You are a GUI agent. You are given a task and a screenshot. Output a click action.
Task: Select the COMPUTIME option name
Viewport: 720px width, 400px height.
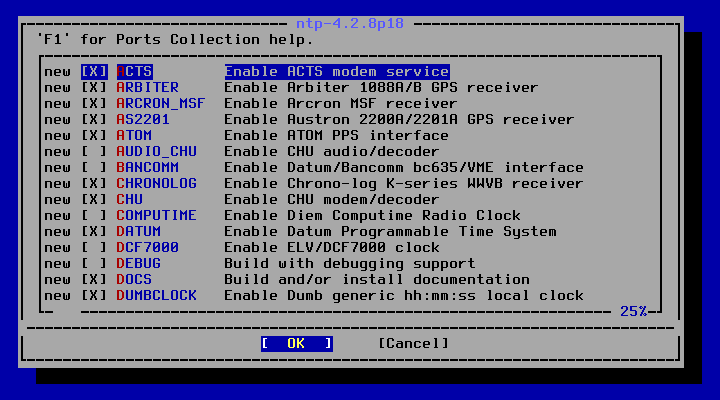click(x=157, y=216)
